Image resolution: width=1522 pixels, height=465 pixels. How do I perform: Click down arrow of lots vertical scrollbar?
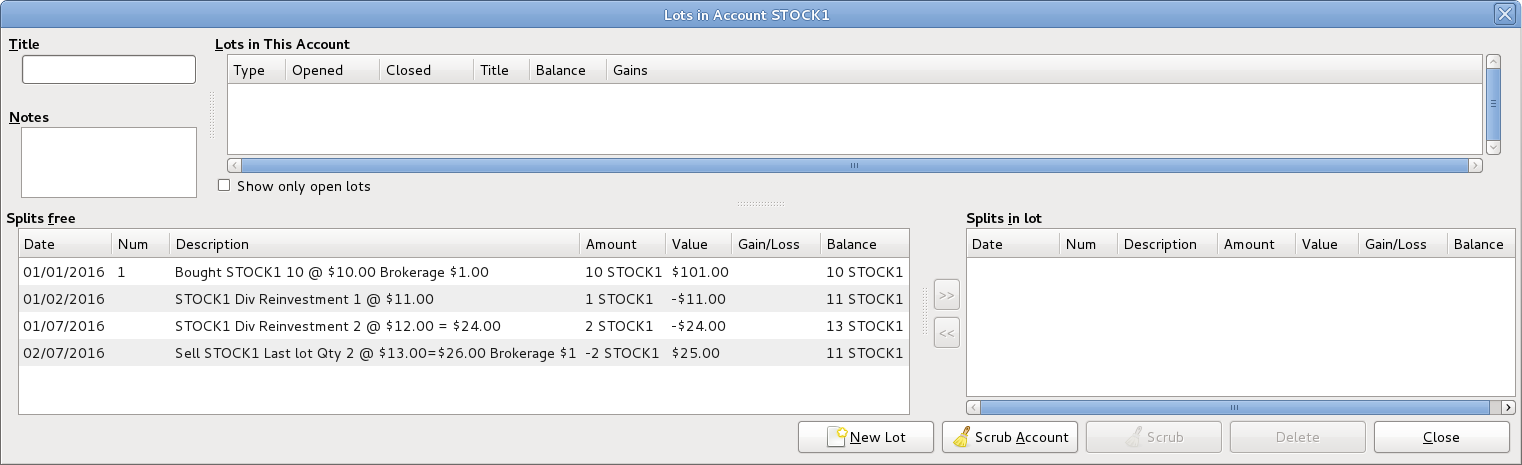tap(1494, 147)
